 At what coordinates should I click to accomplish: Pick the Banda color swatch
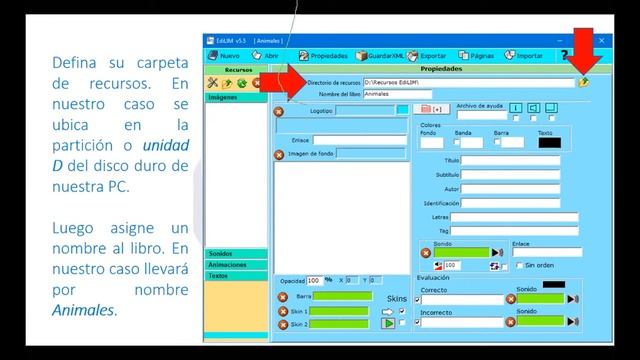pyautogui.click(x=472, y=142)
